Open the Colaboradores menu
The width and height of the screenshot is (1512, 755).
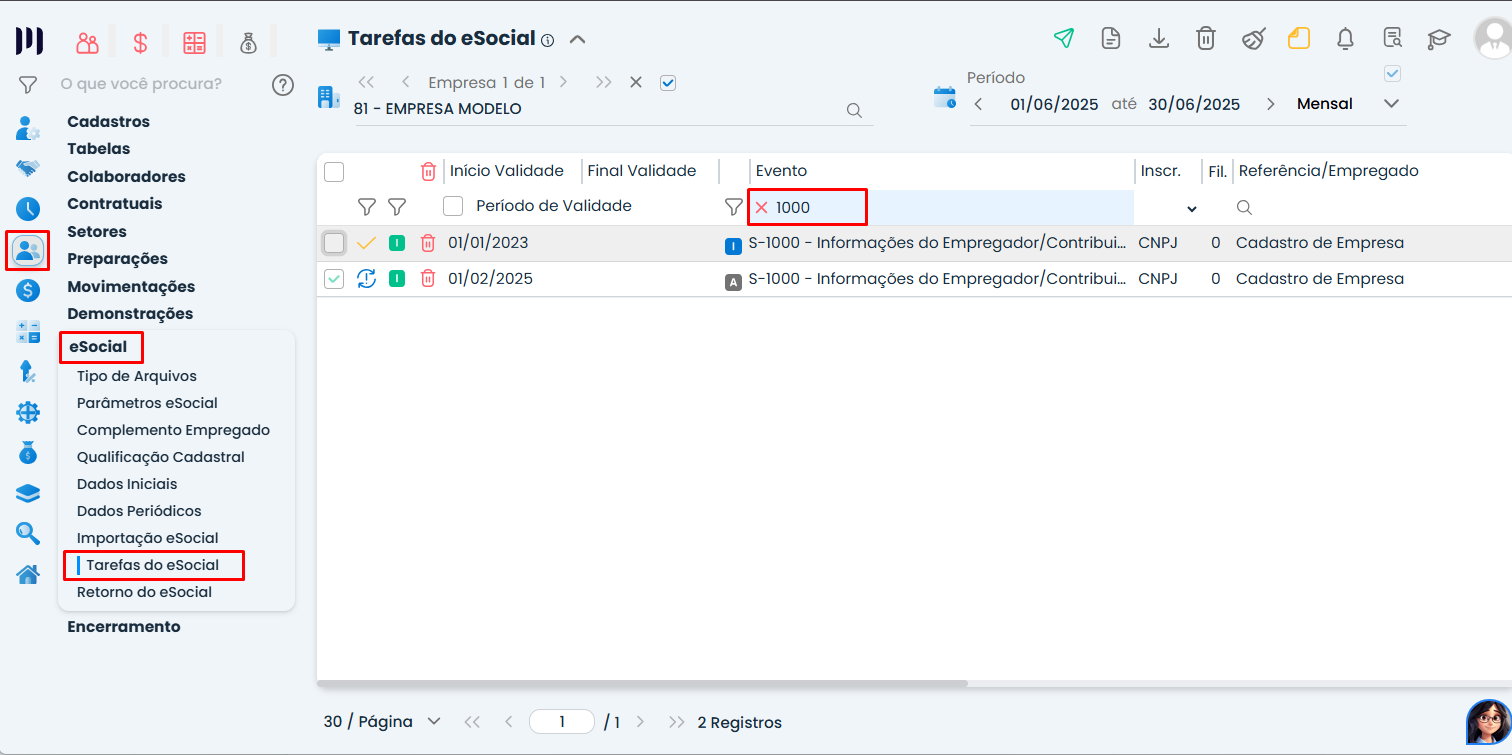126,177
